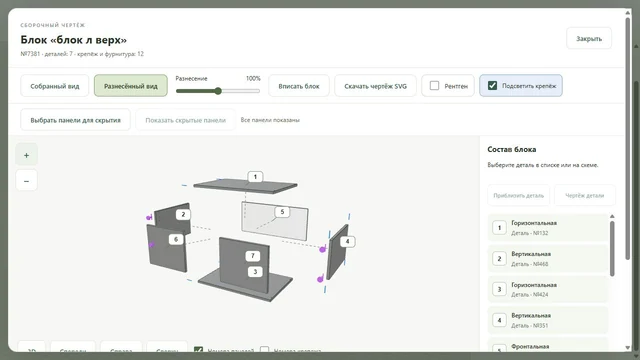Select panel label 6 on the scheme
This screenshot has width=640, height=360.
coord(176,239)
